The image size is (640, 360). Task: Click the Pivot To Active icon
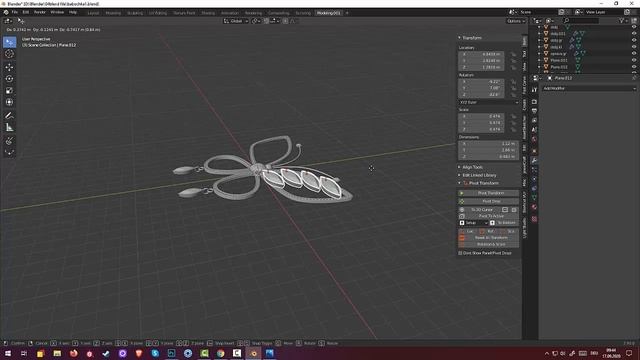(462, 216)
